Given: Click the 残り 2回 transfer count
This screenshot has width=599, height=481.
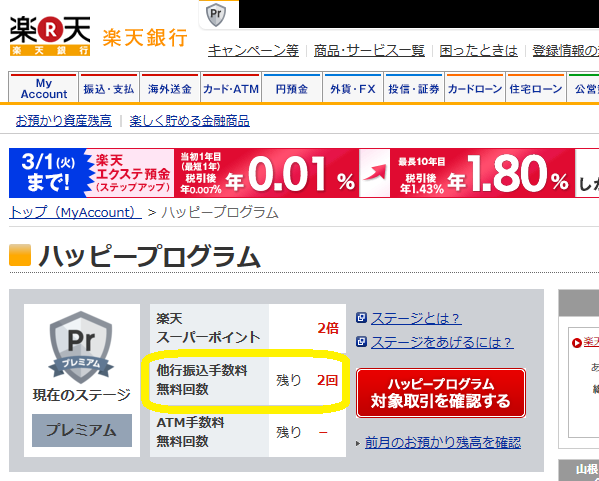Looking at the screenshot, I should 307,380.
